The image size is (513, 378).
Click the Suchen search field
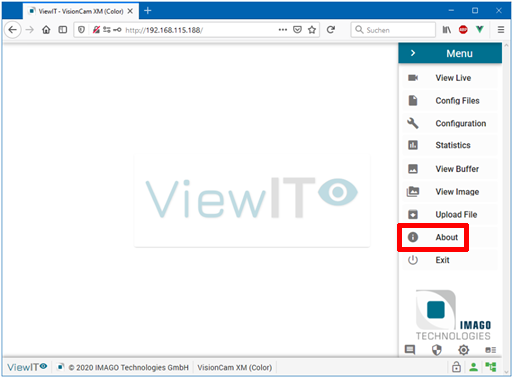(x=393, y=30)
